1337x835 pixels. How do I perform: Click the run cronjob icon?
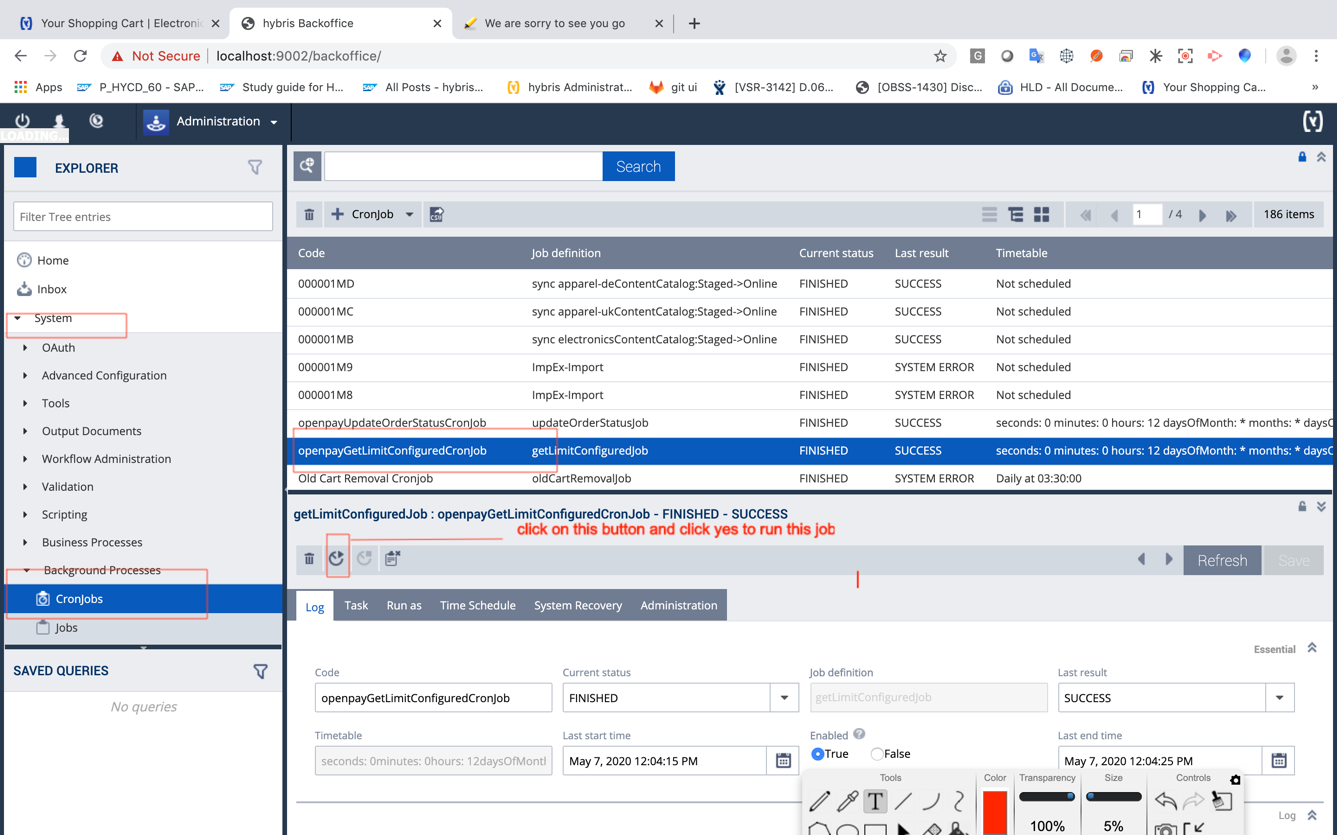[x=337, y=559]
